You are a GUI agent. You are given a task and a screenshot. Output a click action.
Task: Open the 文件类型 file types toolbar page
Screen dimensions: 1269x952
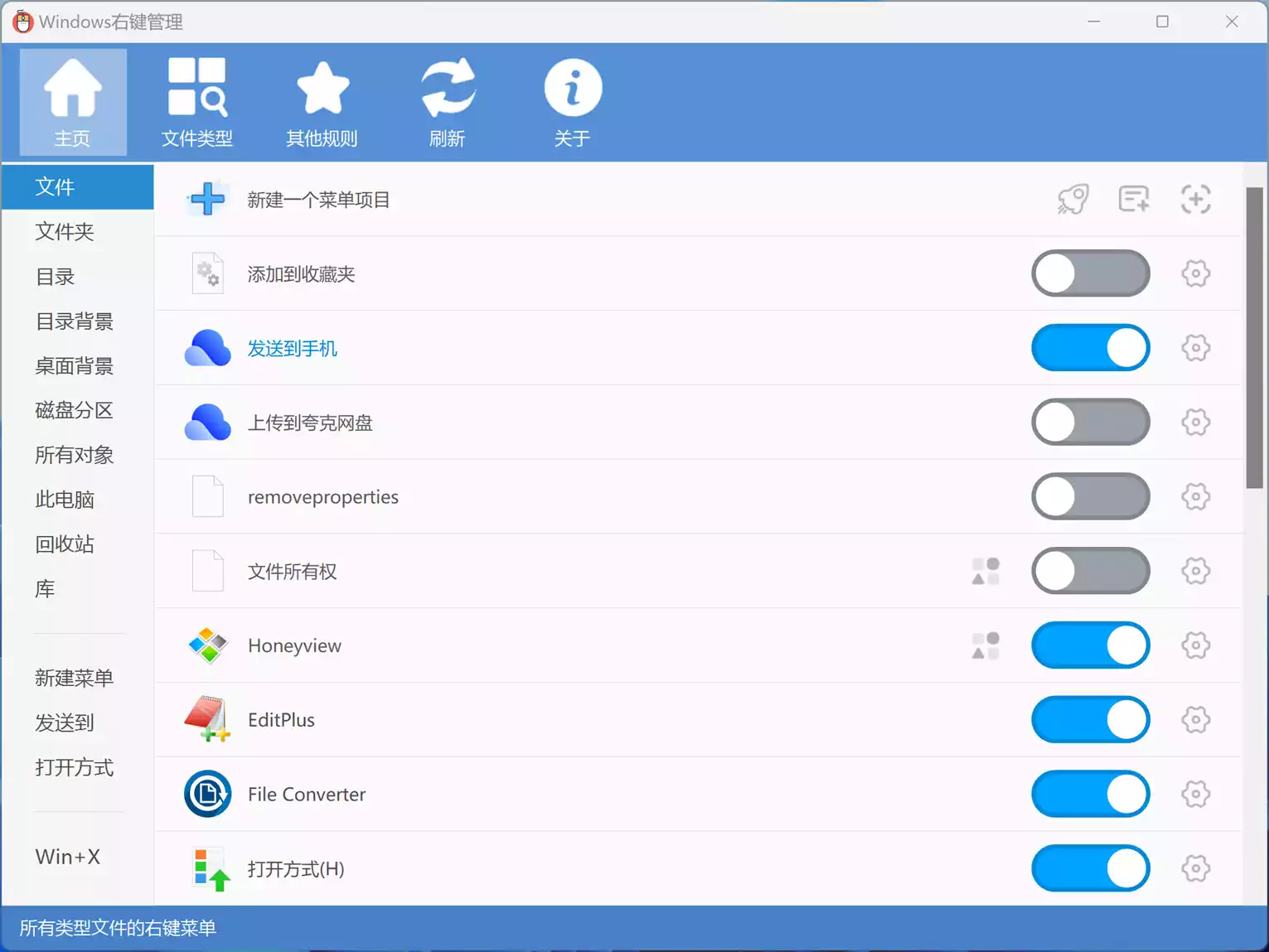(197, 102)
